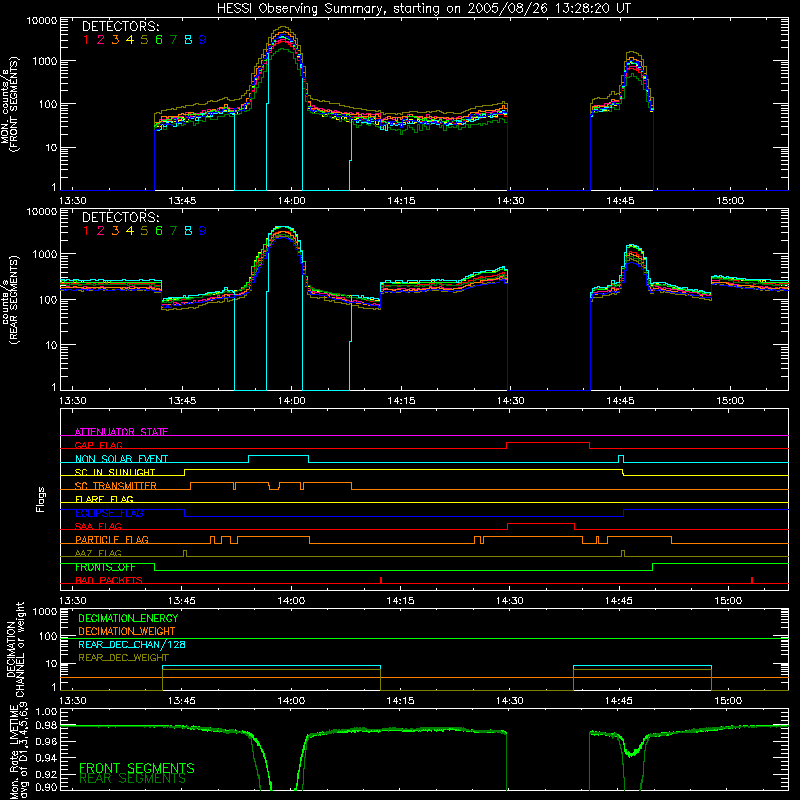Select green detector 6 in front segments legend

[159, 40]
